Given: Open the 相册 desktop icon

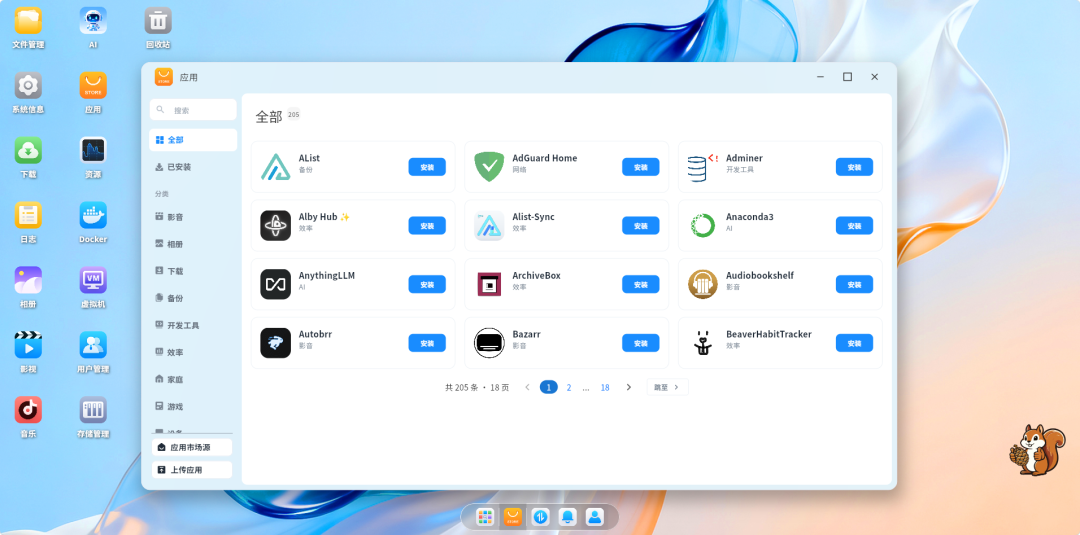Looking at the screenshot, I should 28,280.
